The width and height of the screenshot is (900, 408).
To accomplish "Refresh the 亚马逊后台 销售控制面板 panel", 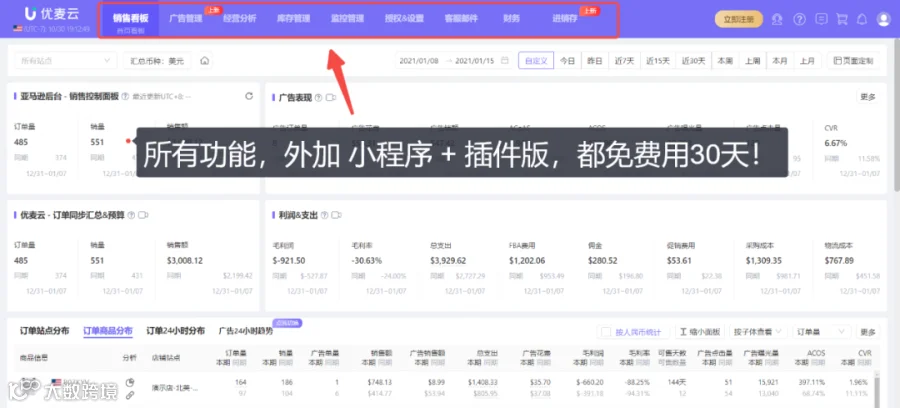I will pos(249,96).
